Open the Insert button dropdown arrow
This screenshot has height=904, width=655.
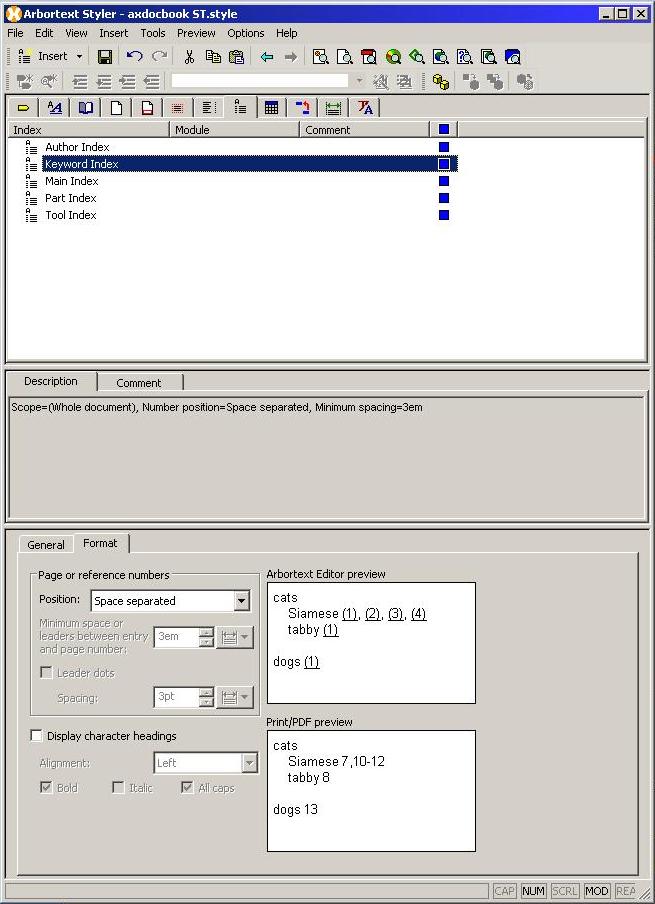(80, 56)
